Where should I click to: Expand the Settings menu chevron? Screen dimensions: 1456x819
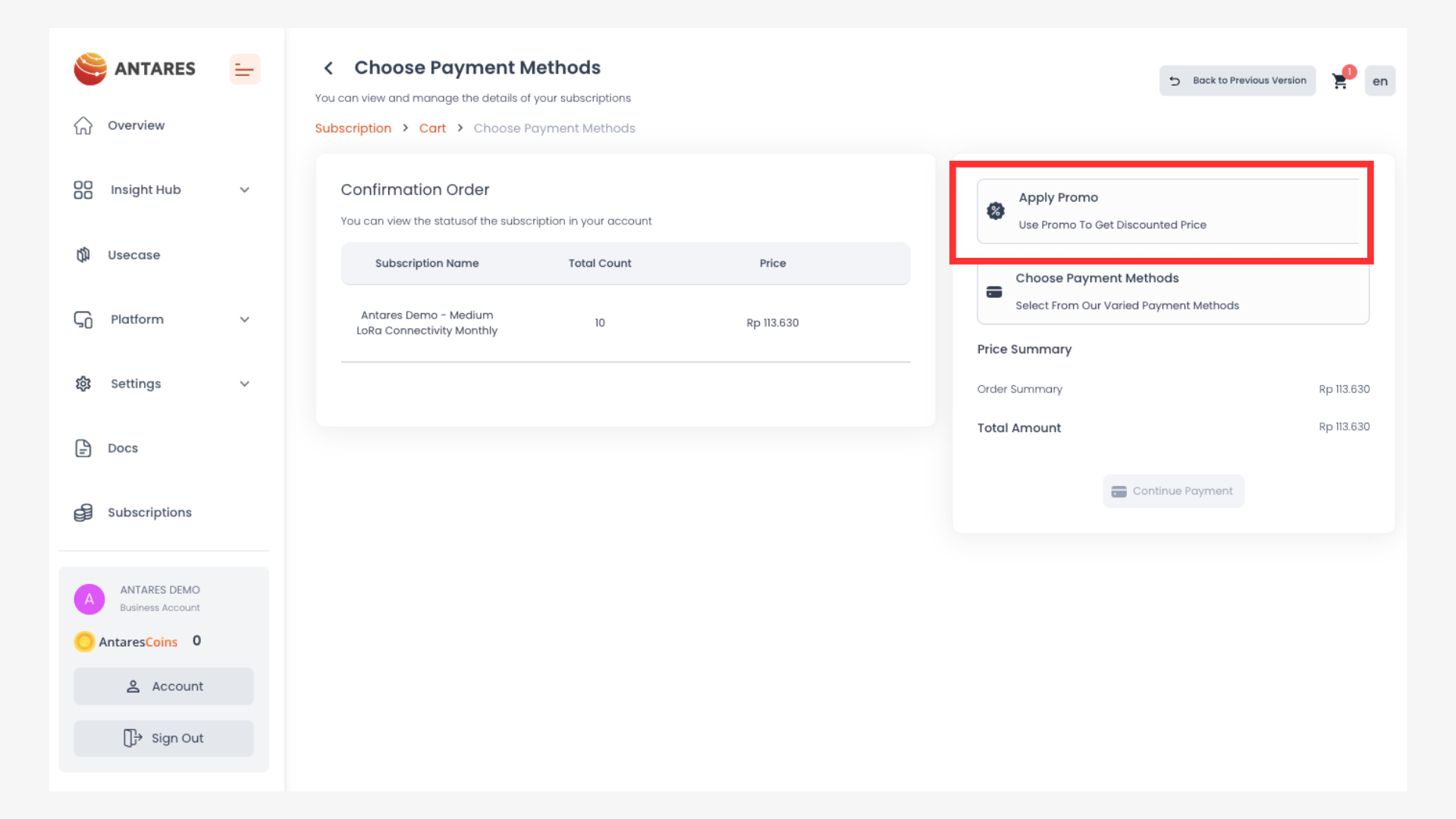[244, 384]
